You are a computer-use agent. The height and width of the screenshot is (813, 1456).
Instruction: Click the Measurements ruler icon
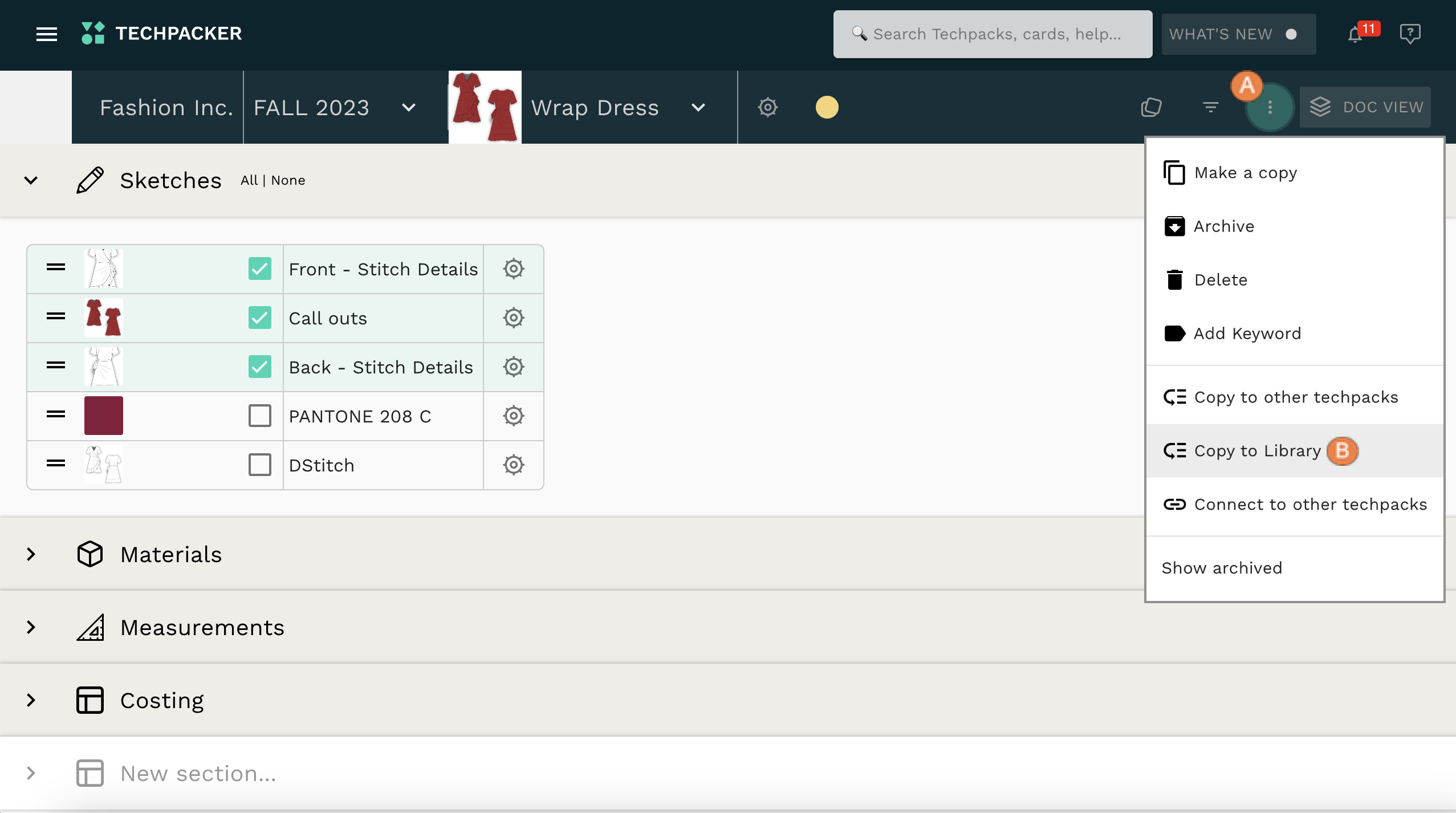(90, 627)
